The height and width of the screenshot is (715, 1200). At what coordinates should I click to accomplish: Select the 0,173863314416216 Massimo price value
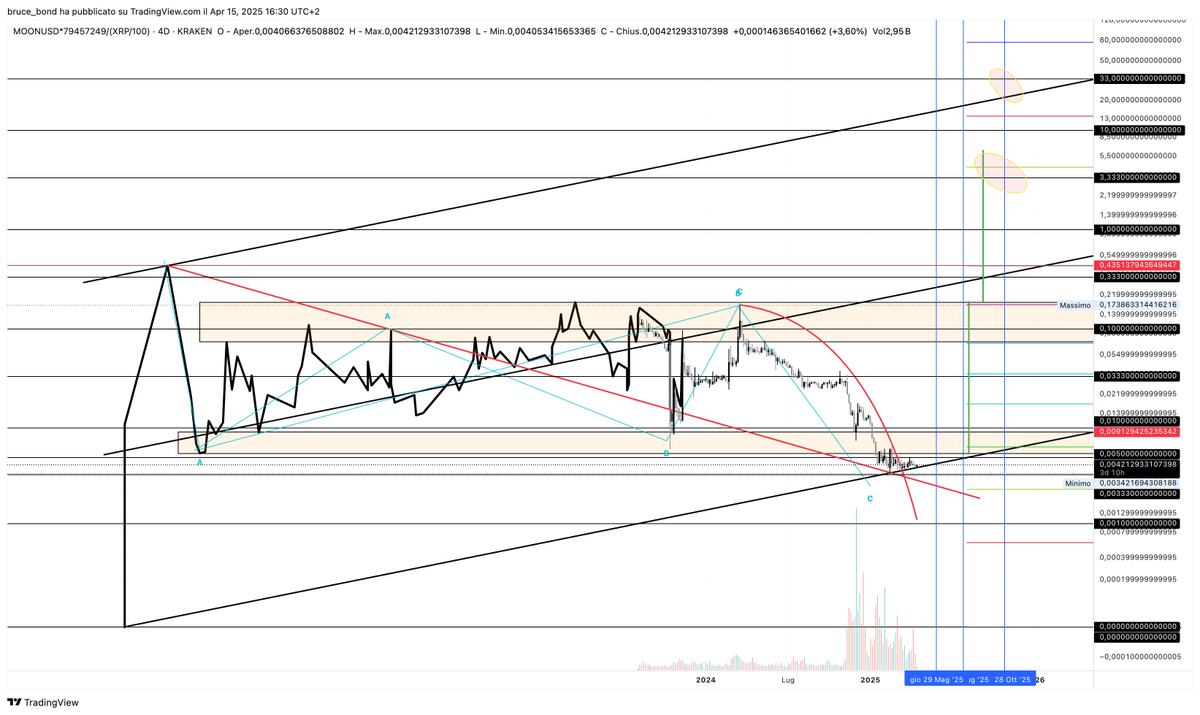(x=1139, y=303)
